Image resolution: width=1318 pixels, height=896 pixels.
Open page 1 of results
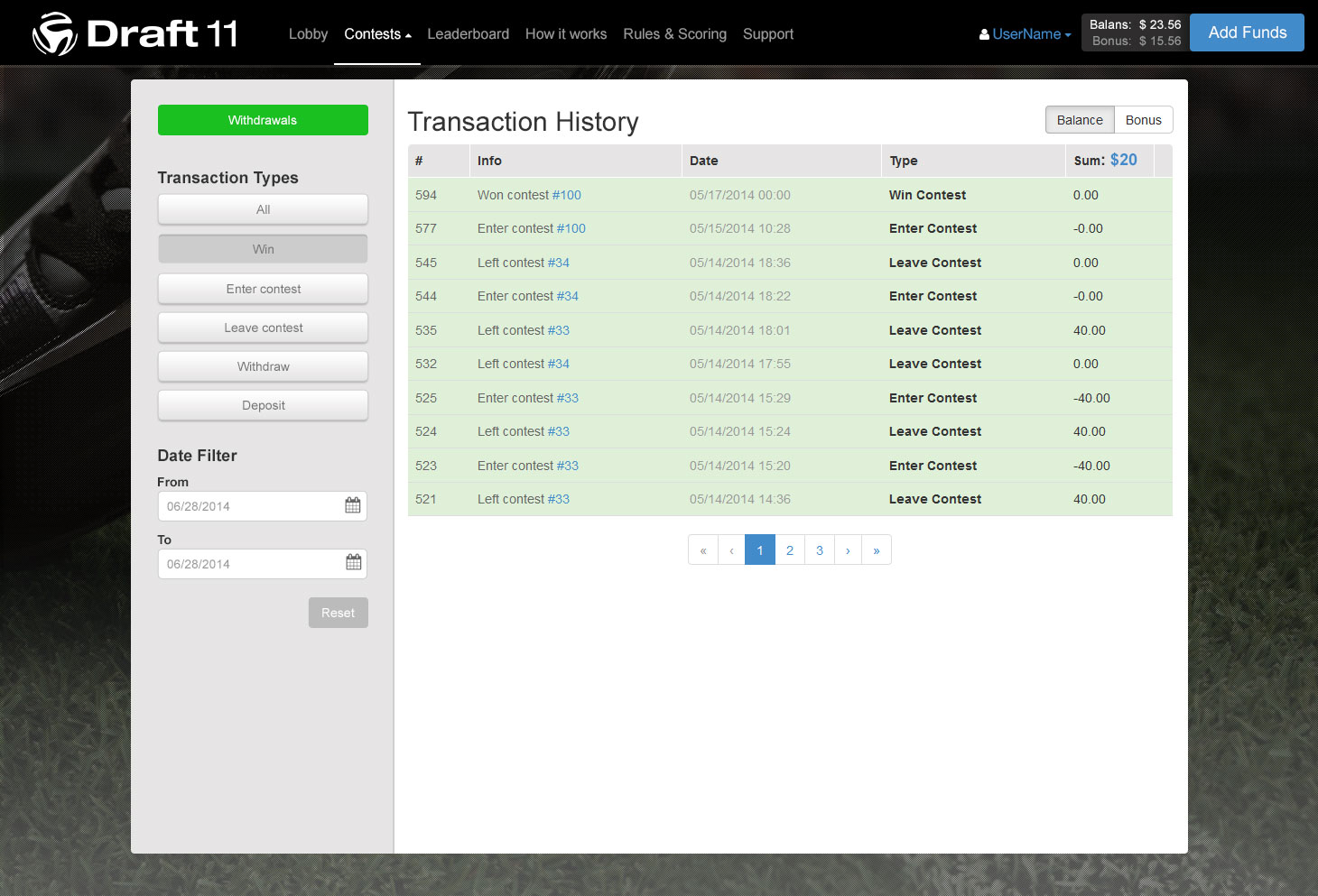coord(760,550)
